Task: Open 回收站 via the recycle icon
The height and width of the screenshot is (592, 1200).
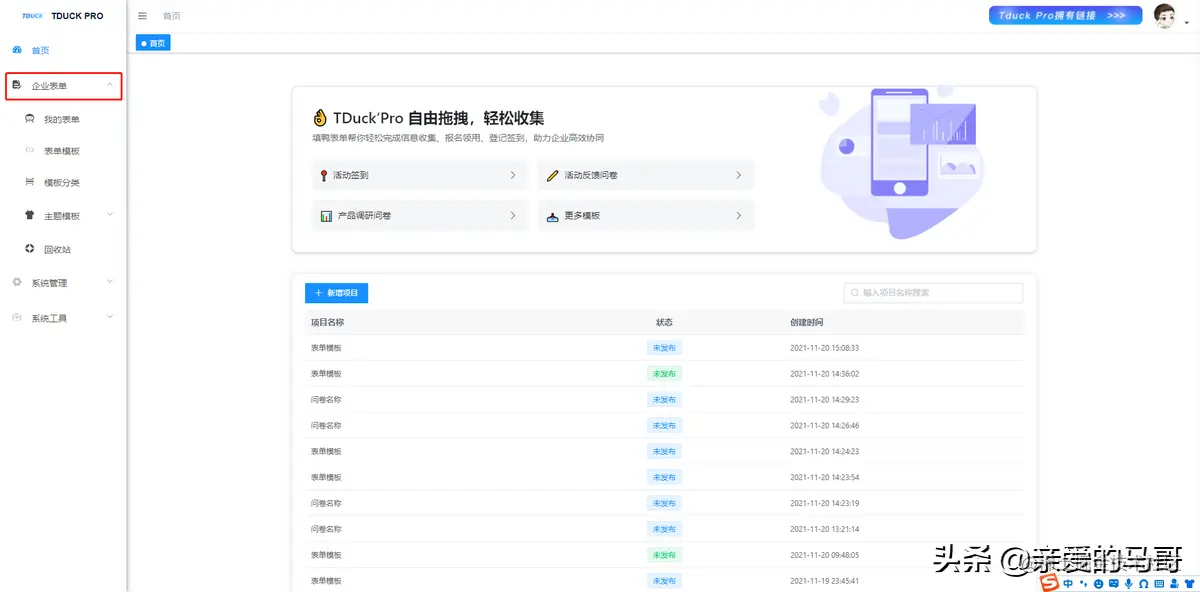Action: click(29, 247)
